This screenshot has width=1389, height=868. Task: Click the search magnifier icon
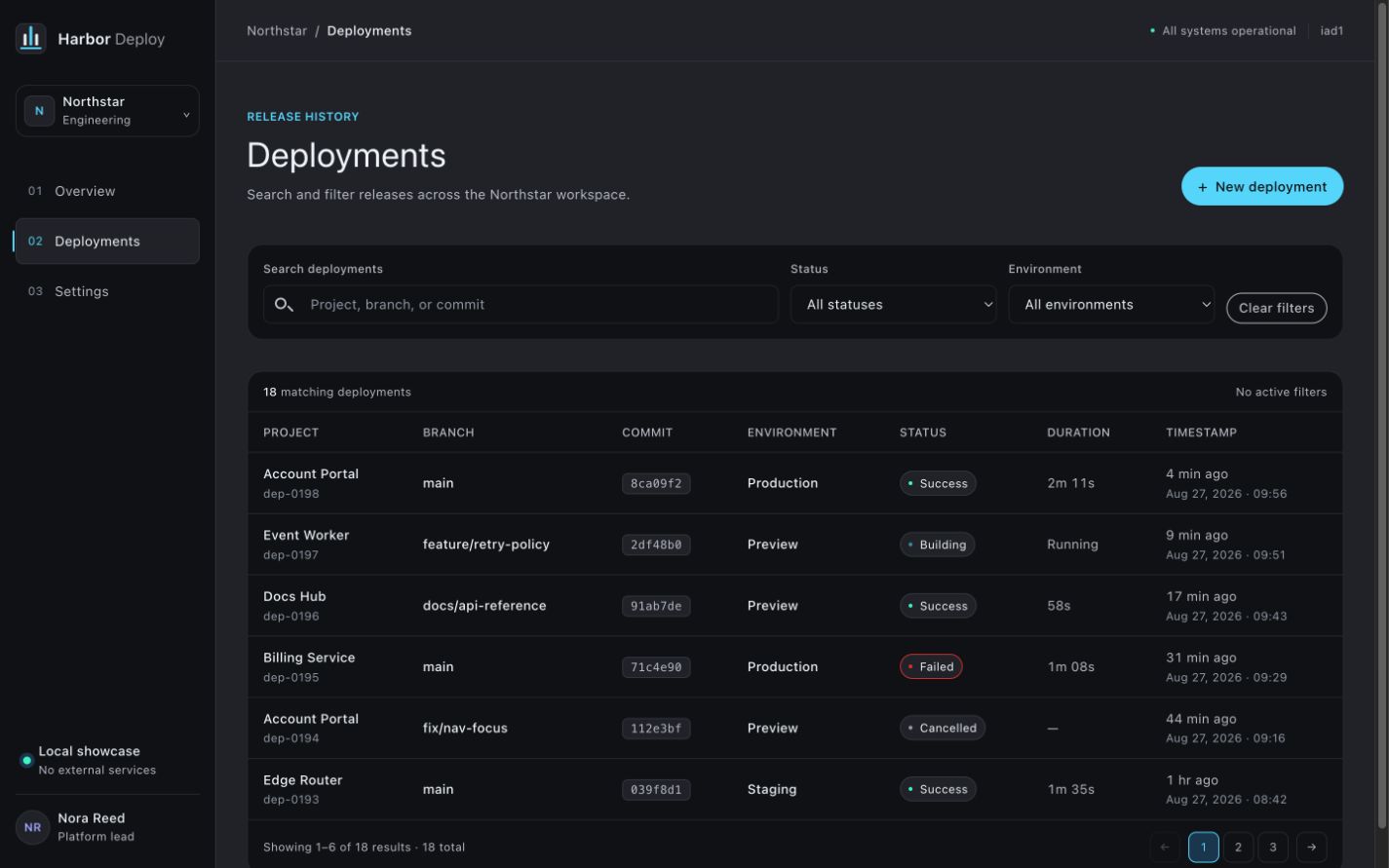(284, 305)
